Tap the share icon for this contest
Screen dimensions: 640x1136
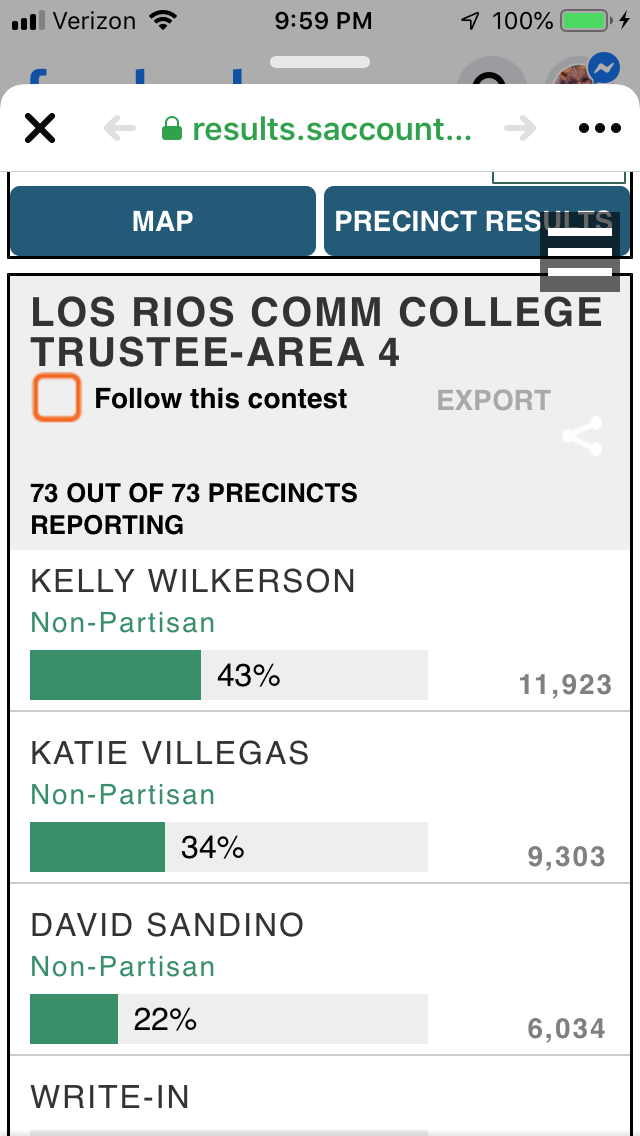[582, 437]
